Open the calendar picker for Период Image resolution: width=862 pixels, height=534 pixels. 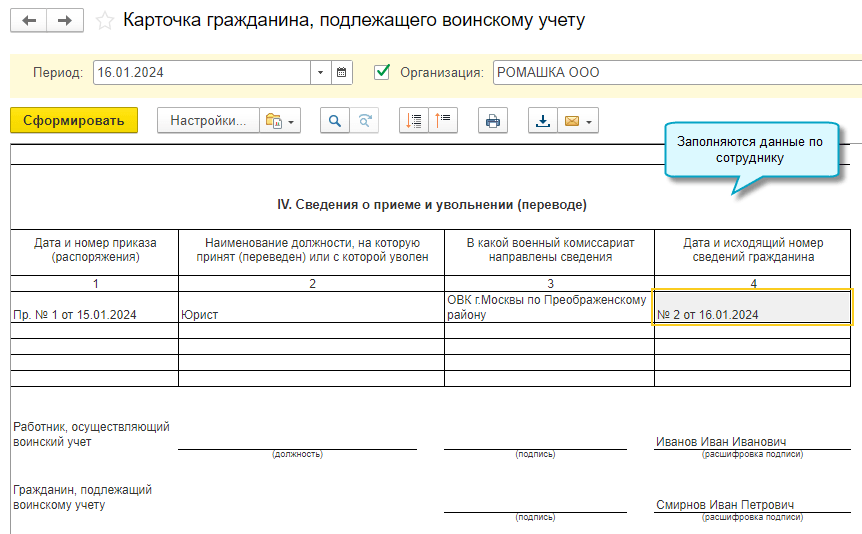(x=342, y=72)
